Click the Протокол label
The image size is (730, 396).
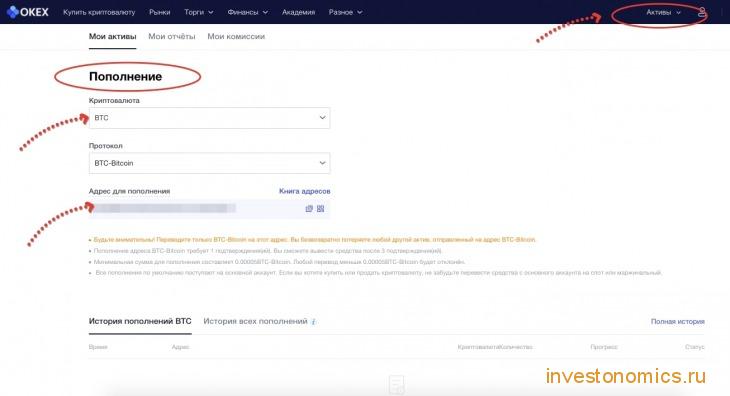point(106,146)
